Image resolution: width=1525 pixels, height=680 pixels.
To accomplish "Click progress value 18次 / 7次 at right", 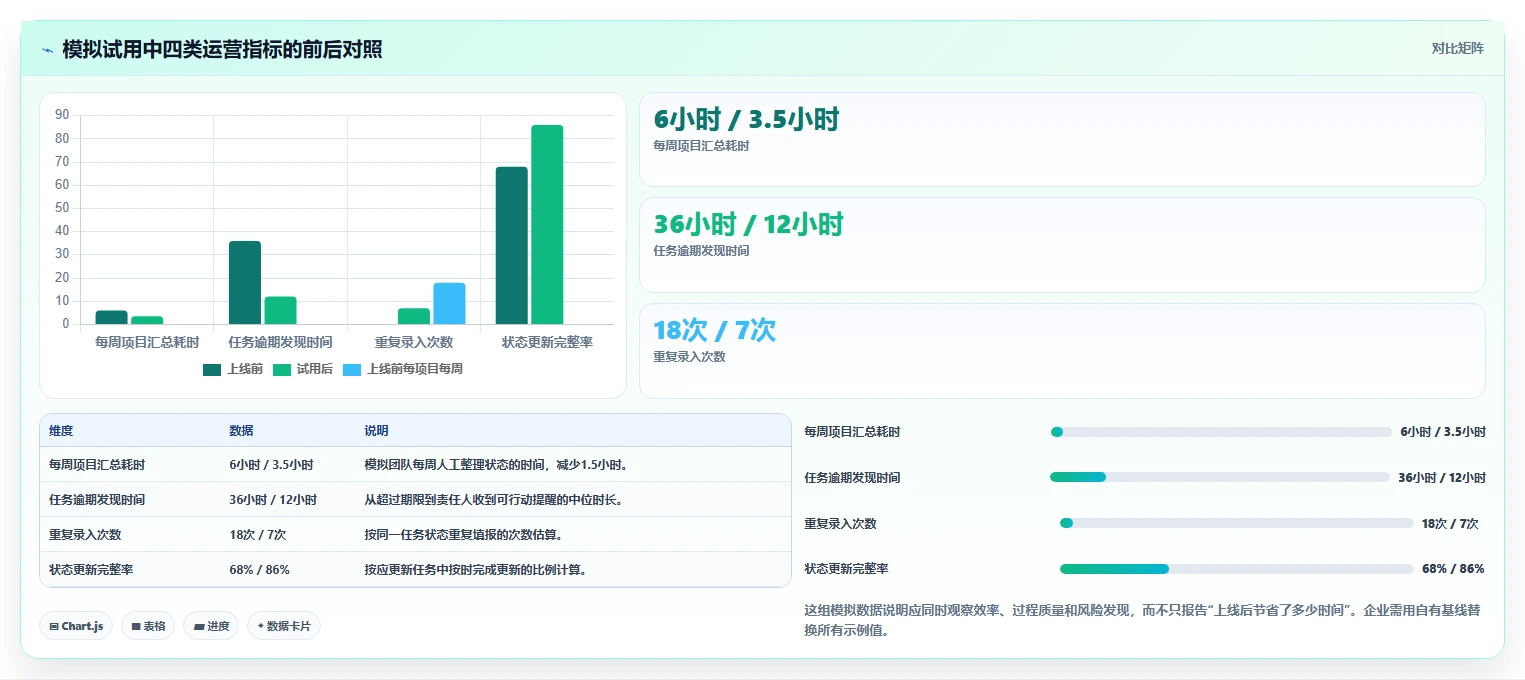I will point(1450,523).
